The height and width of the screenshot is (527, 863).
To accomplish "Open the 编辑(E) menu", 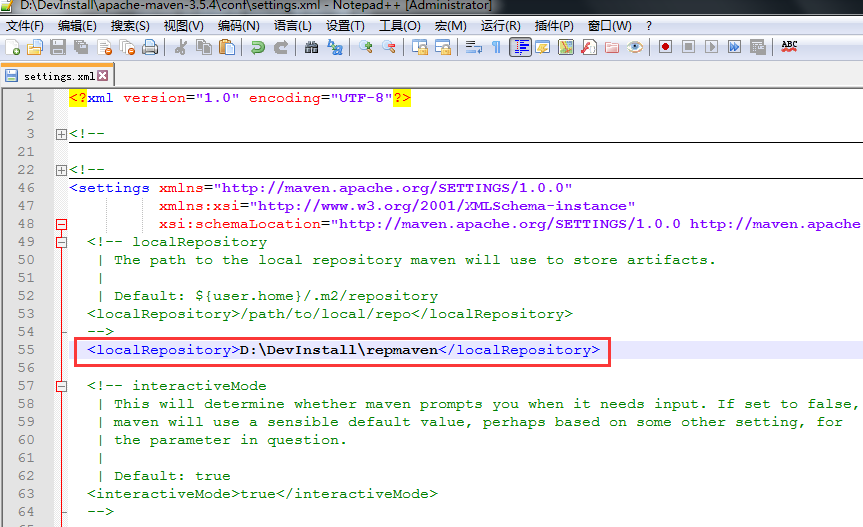I will click(x=77, y=26).
